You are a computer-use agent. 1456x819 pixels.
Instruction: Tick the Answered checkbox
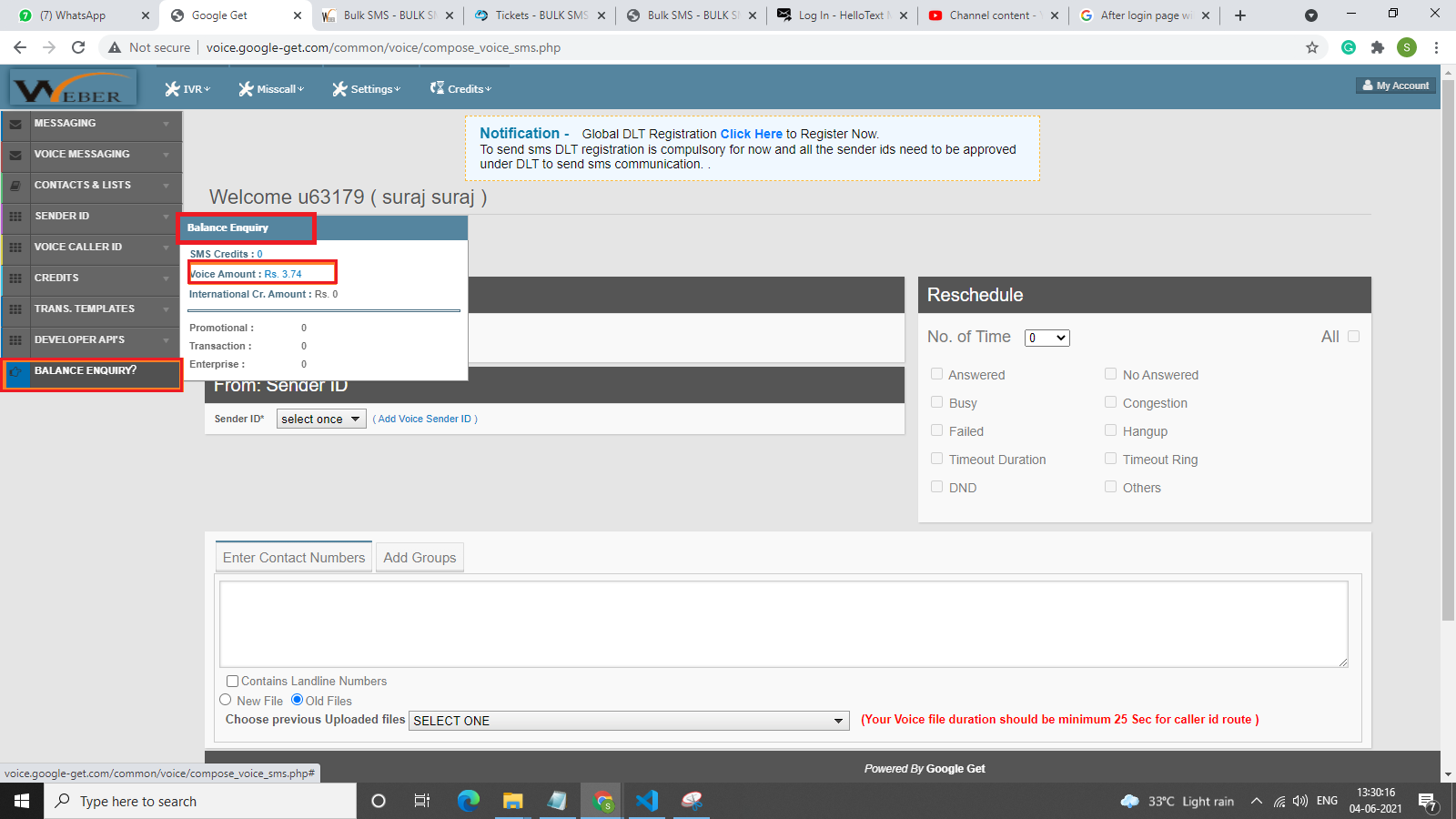click(936, 374)
